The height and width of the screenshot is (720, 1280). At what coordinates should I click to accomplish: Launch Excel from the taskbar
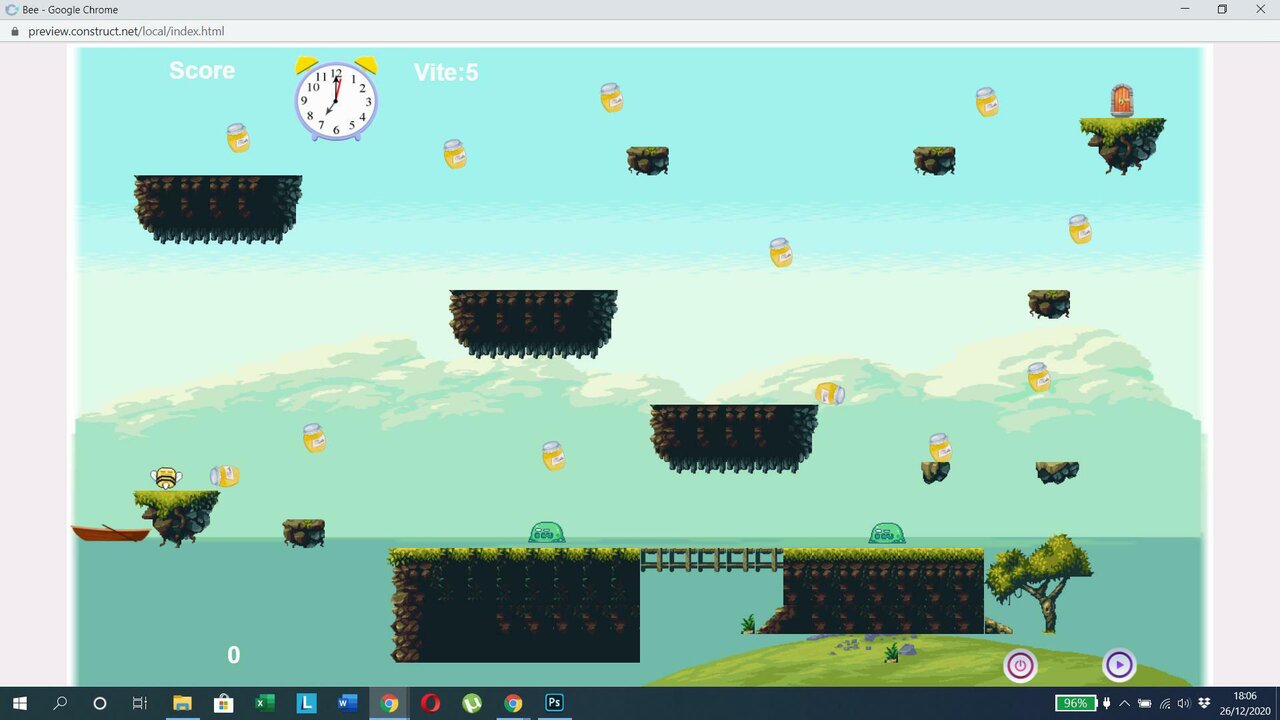tap(265, 703)
